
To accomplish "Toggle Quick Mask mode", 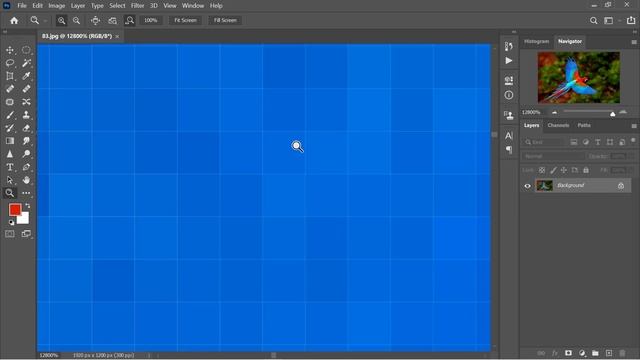I will pos(10,234).
